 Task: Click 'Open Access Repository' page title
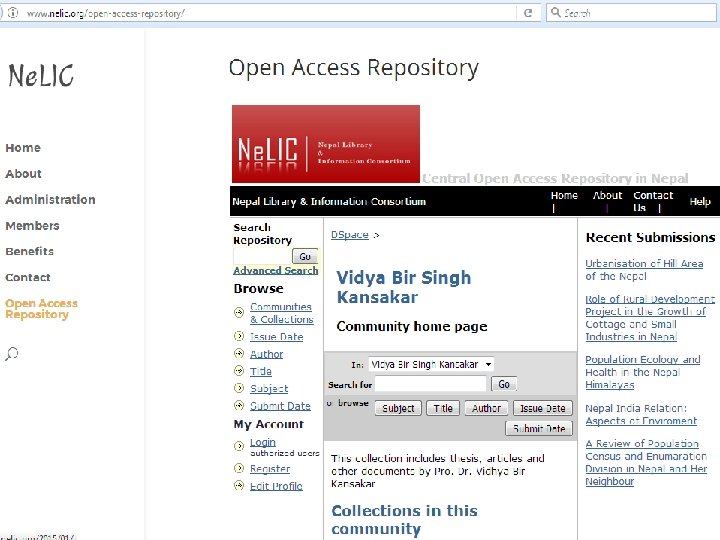click(354, 68)
